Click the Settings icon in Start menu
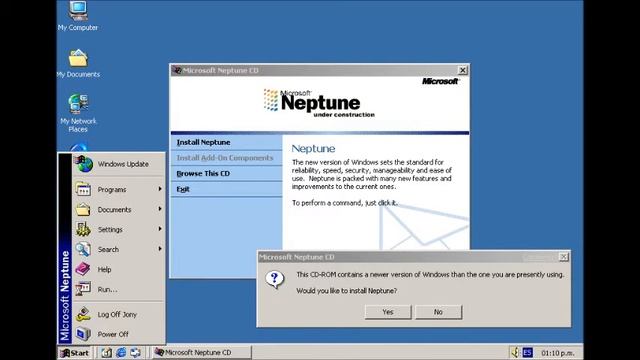This screenshot has width=640, height=360. tap(83, 229)
